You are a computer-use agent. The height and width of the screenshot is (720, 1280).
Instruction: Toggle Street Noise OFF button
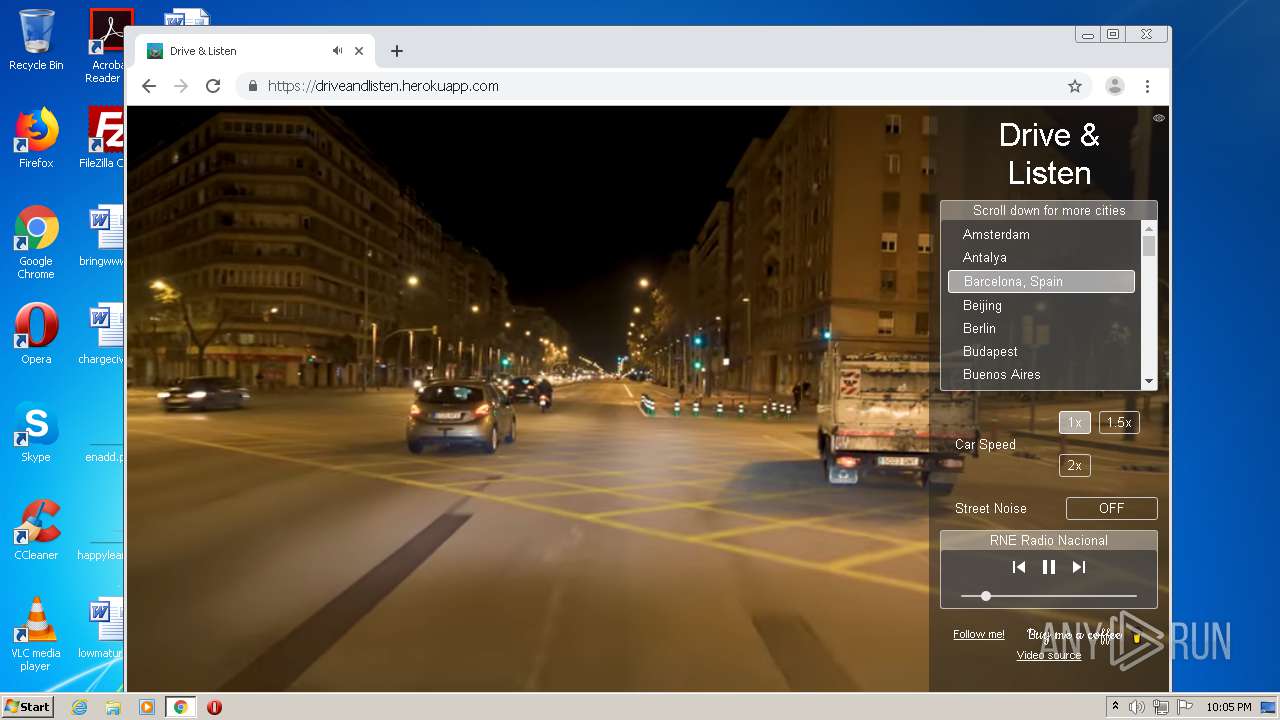1112,508
